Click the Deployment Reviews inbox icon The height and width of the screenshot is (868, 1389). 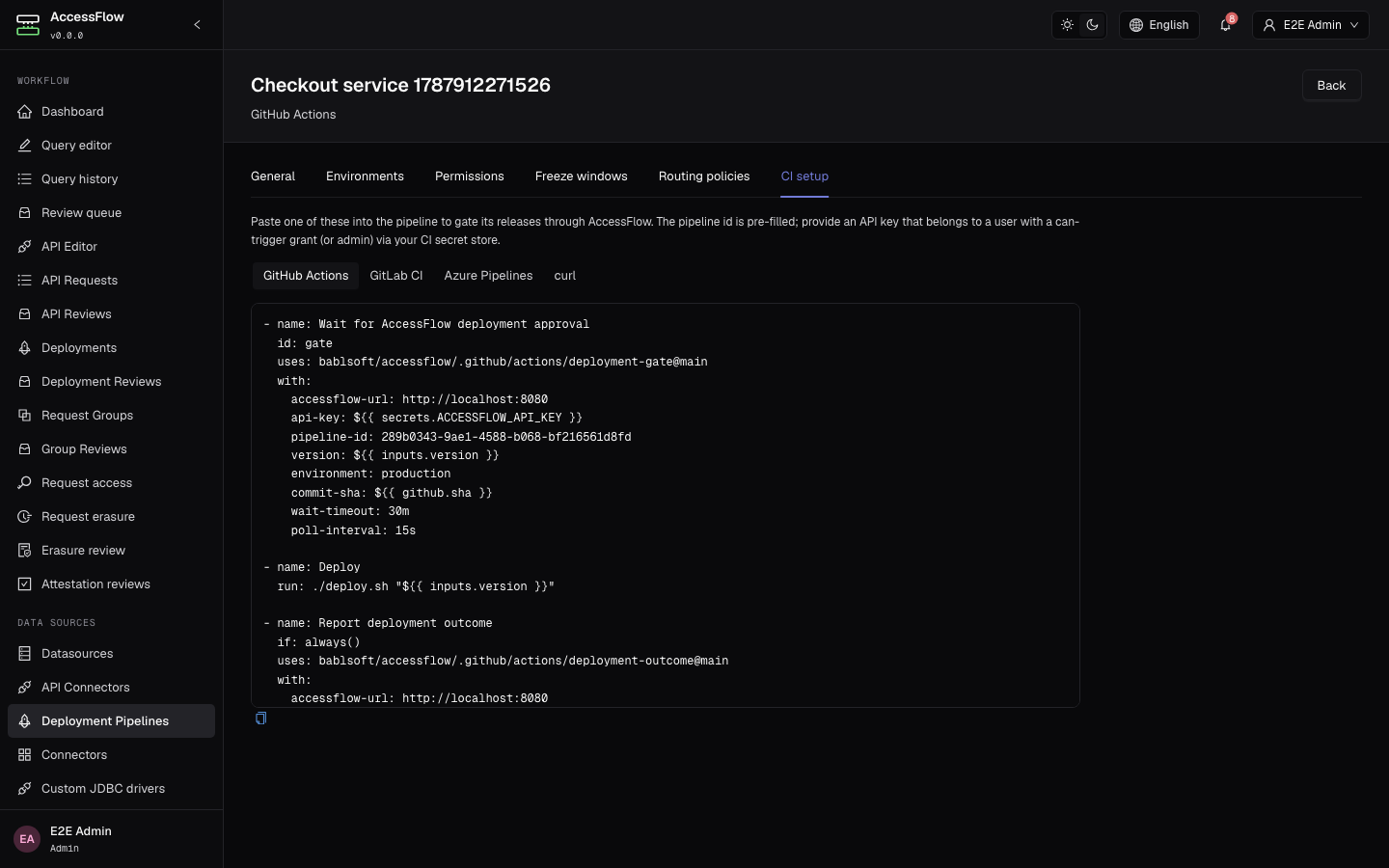(25, 382)
